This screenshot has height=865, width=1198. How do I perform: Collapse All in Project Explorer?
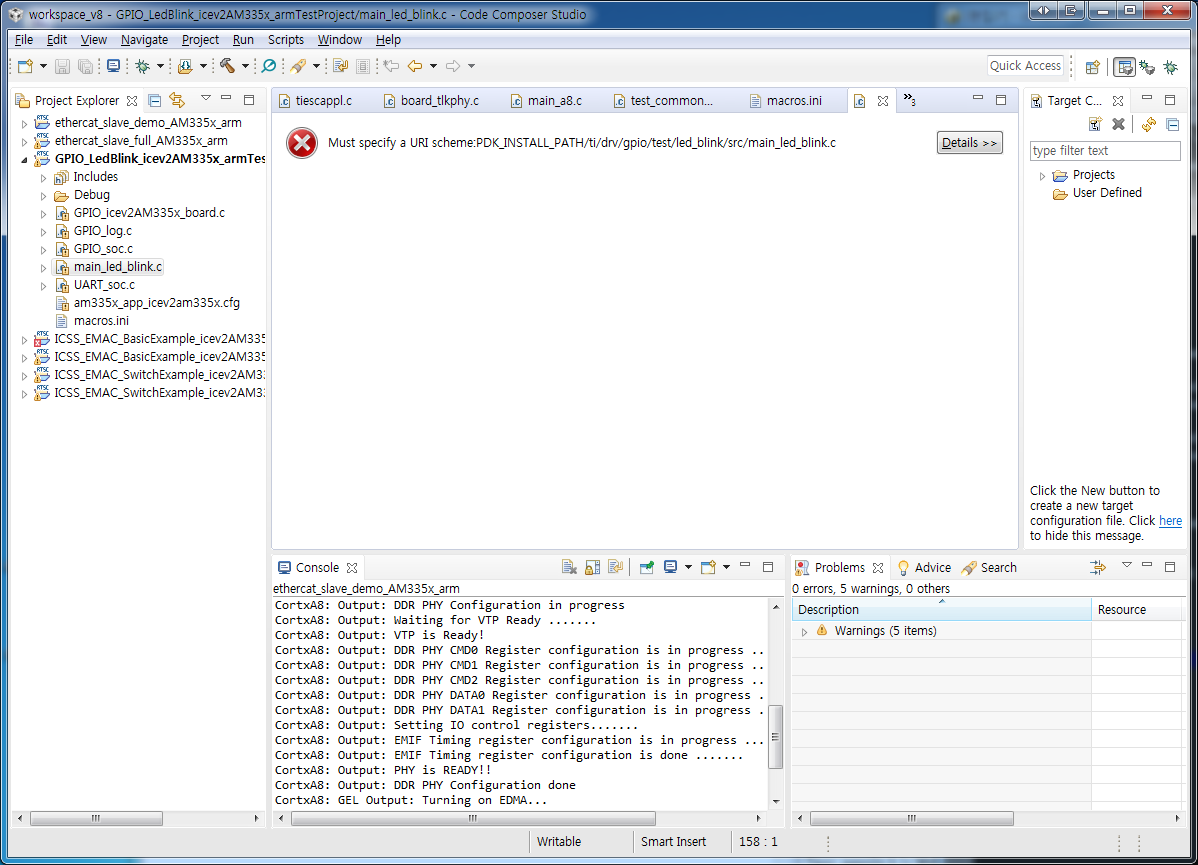(154, 100)
